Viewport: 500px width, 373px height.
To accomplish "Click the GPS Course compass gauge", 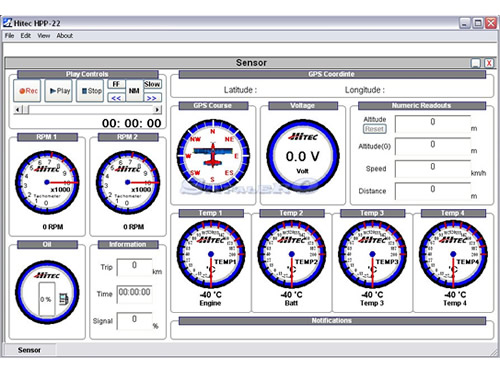I will click(213, 156).
